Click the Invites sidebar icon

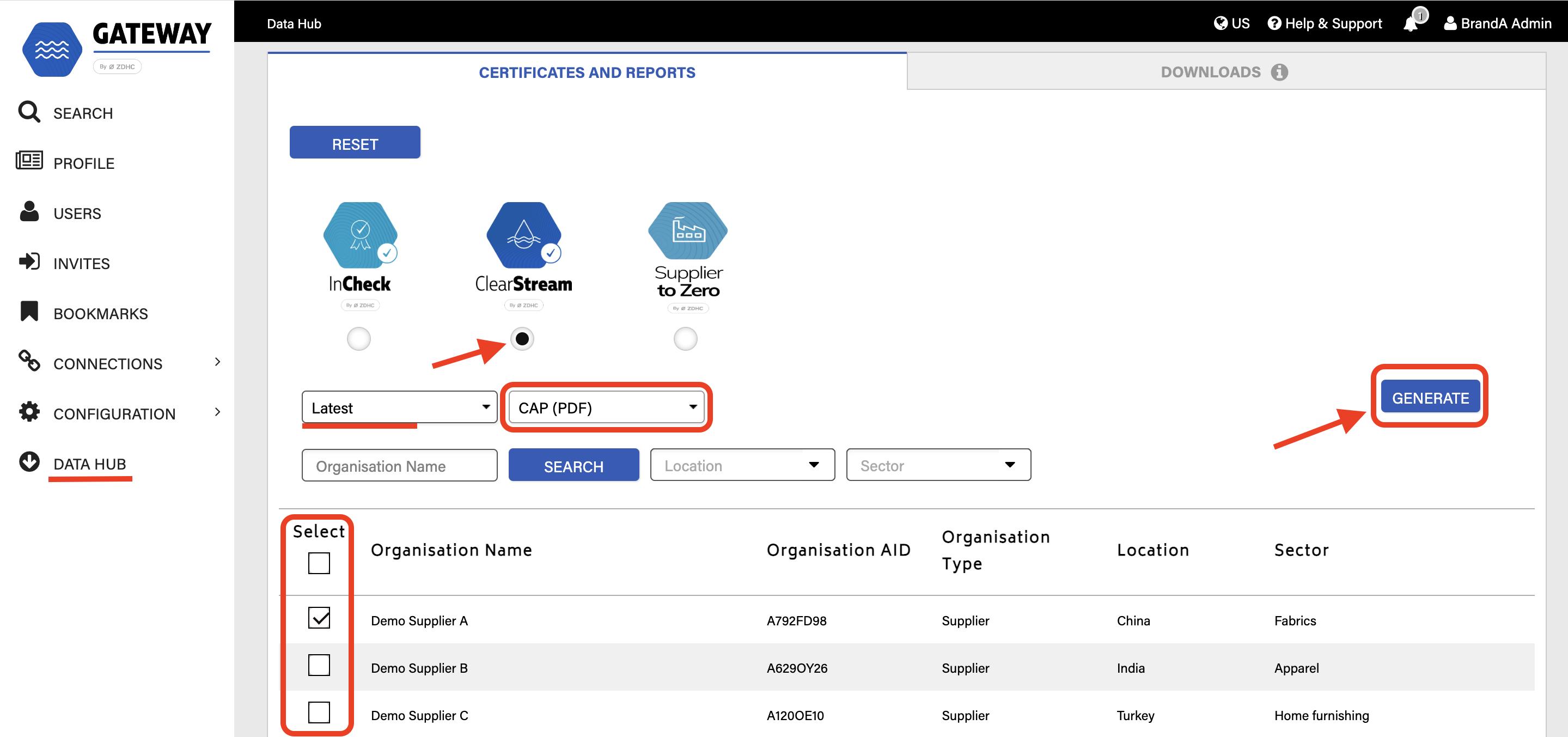(29, 263)
